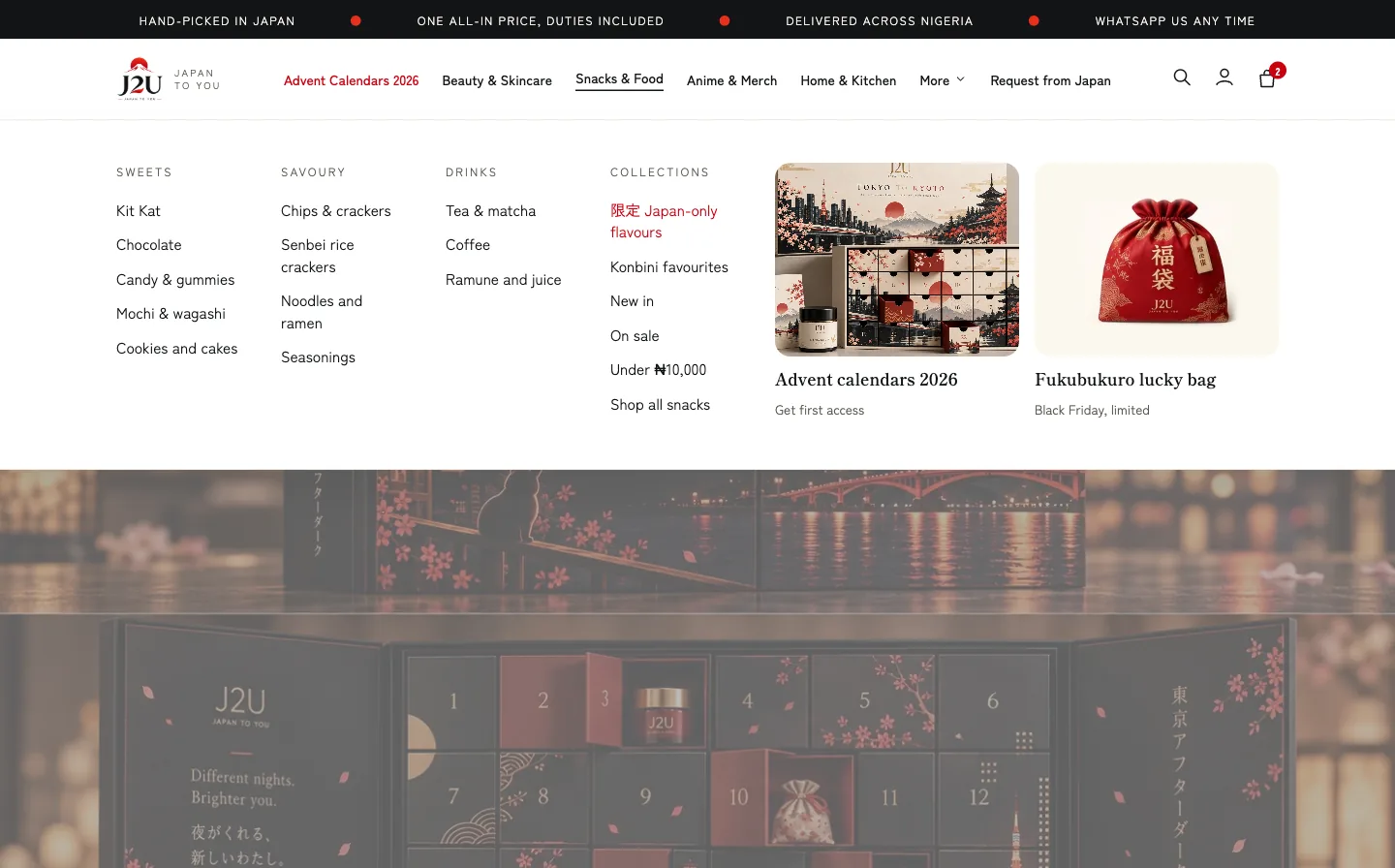Viewport: 1395px width, 868px height.
Task: Browse Noodles and ramen
Action: [322, 312]
